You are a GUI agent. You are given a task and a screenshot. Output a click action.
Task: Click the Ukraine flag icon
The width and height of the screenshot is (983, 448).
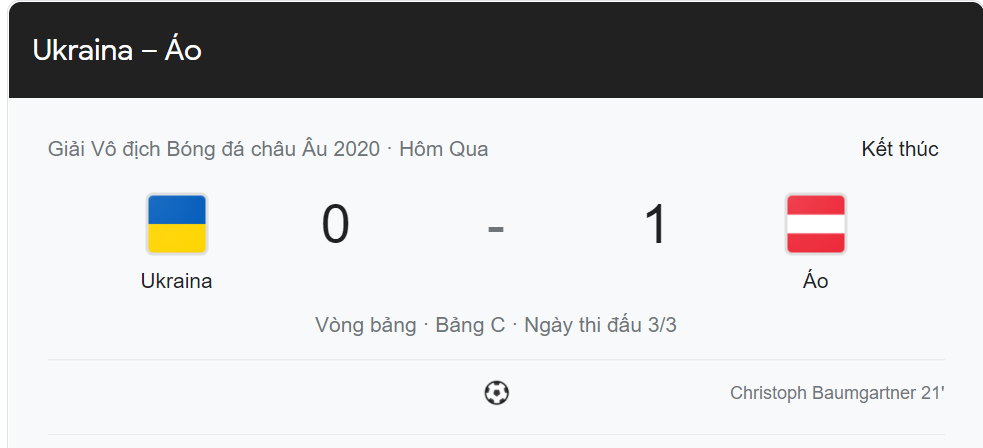177,224
